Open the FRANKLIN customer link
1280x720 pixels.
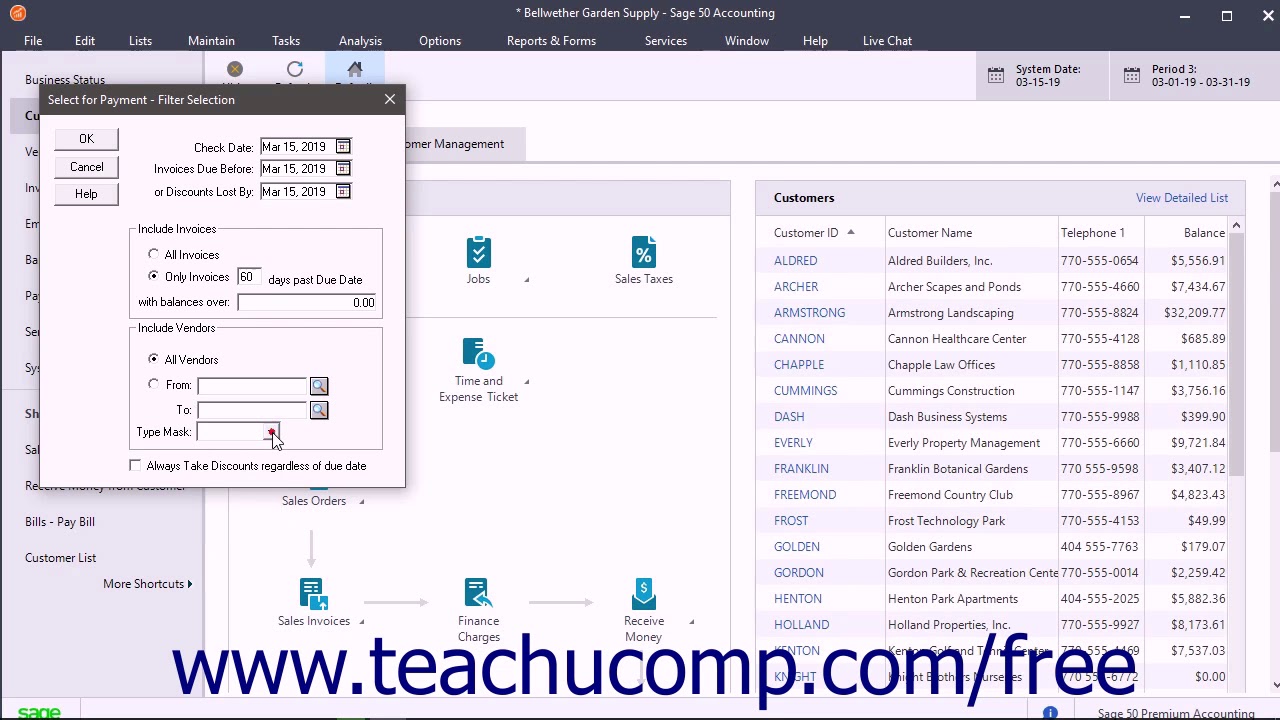pos(801,469)
